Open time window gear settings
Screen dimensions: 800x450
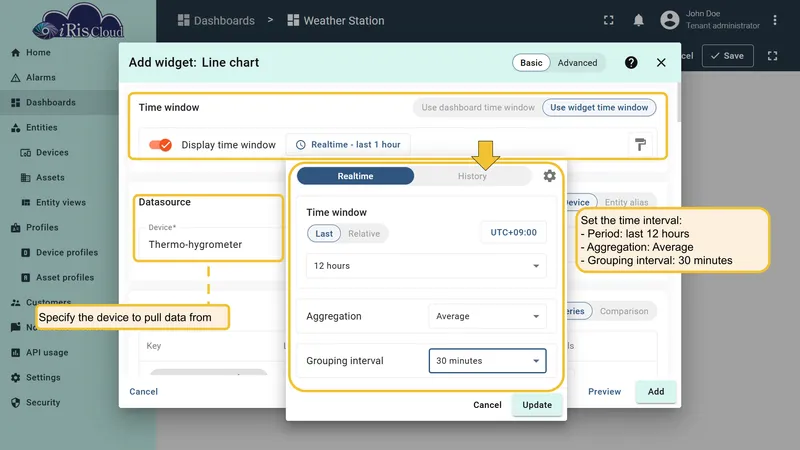tap(549, 176)
